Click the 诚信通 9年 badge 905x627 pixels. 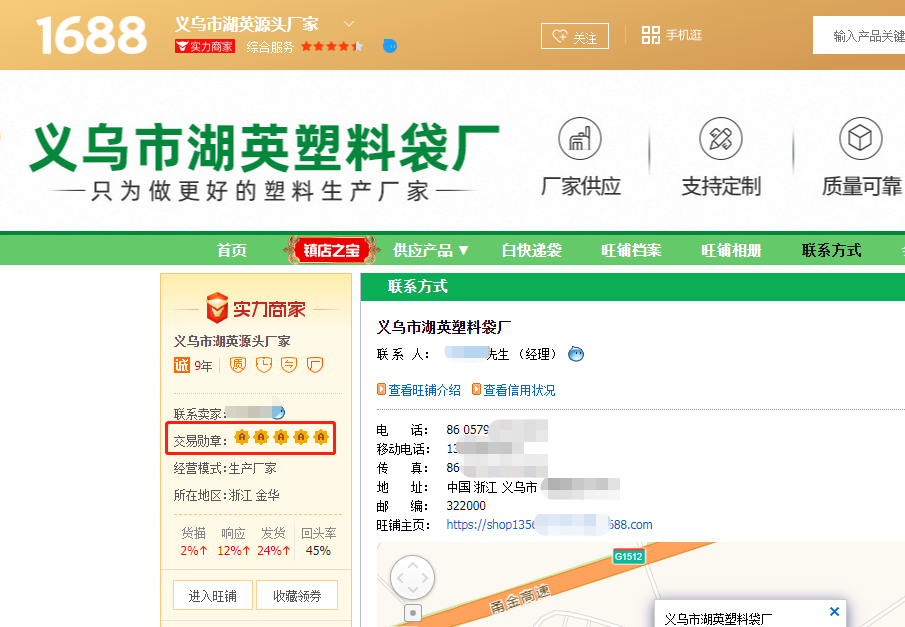click(x=193, y=365)
